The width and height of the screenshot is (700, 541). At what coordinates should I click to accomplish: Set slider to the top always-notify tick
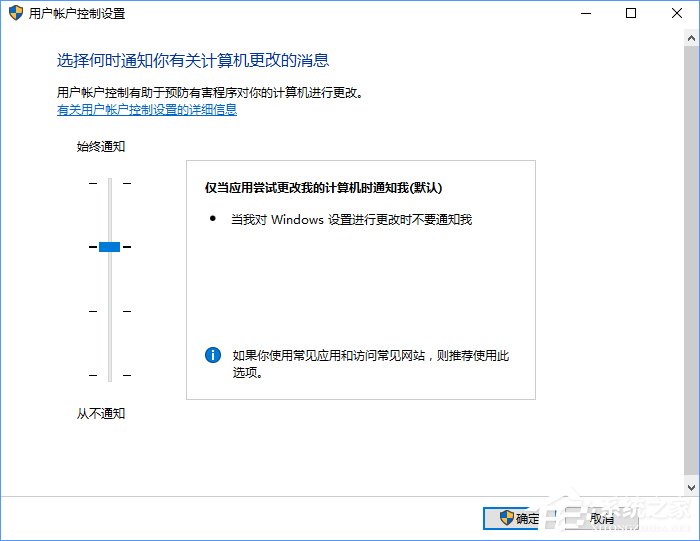coord(110,183)
